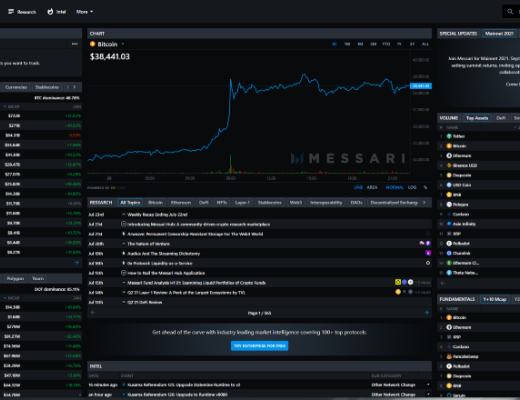Click the purple asset tag on Audius row
Screen dimensions: 520x400
(x=428, y=253)
